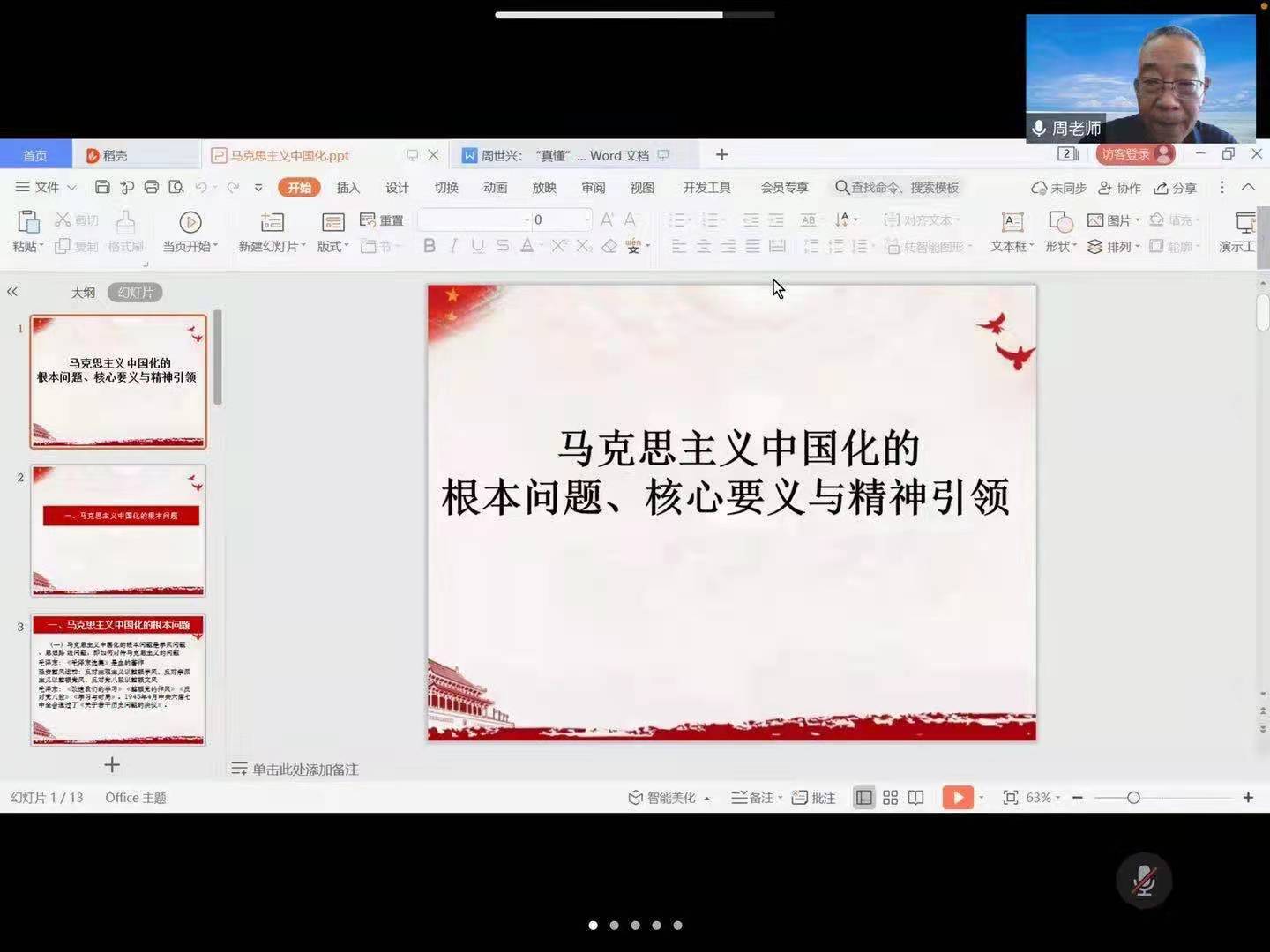The width and height of the screenshot is (1270, 952).
Task: Toggle underline formatting
Action: tap(477, 246)
